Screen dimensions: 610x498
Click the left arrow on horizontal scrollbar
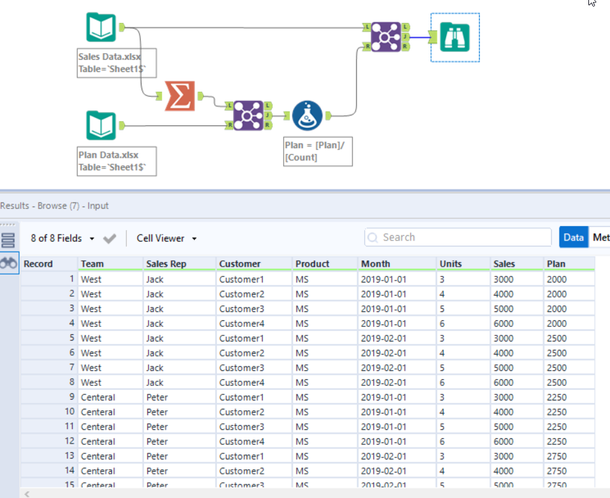tap(27, 493)
